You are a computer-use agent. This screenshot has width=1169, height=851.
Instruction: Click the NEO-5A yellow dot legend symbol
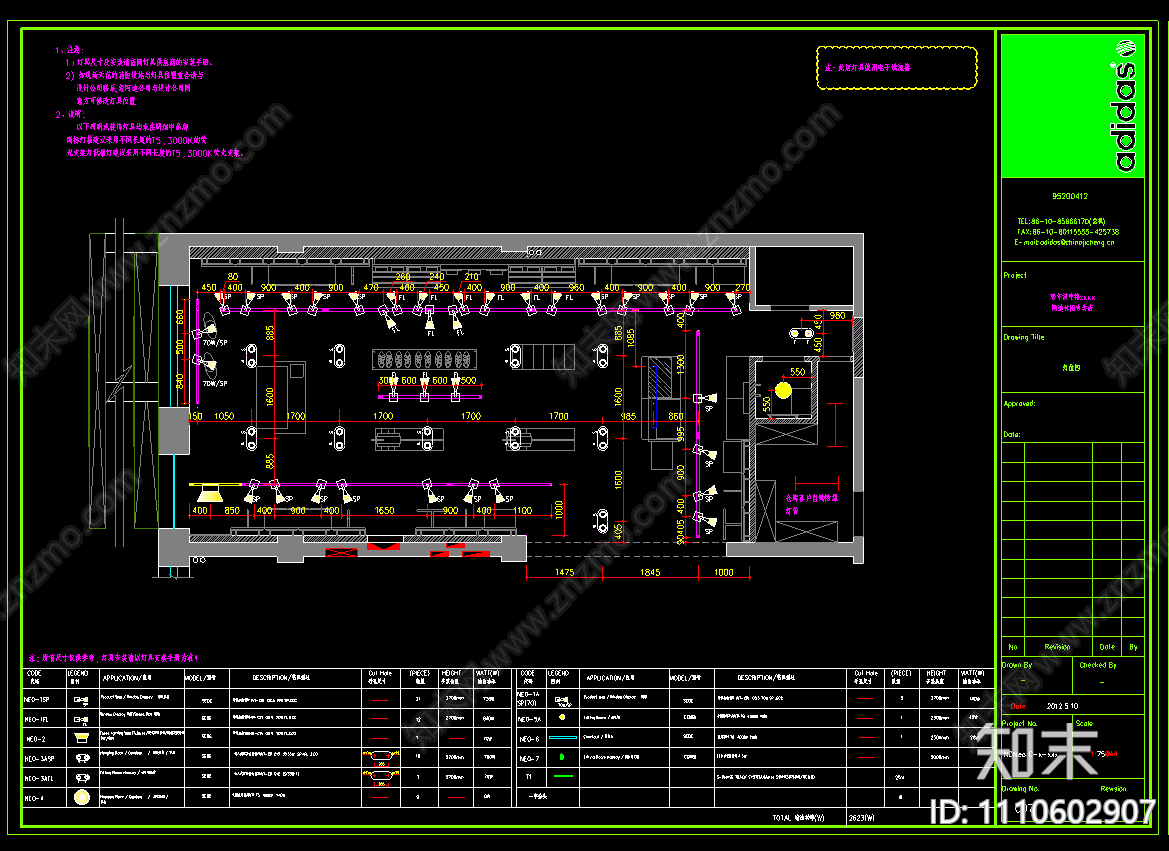coord(562,717)
